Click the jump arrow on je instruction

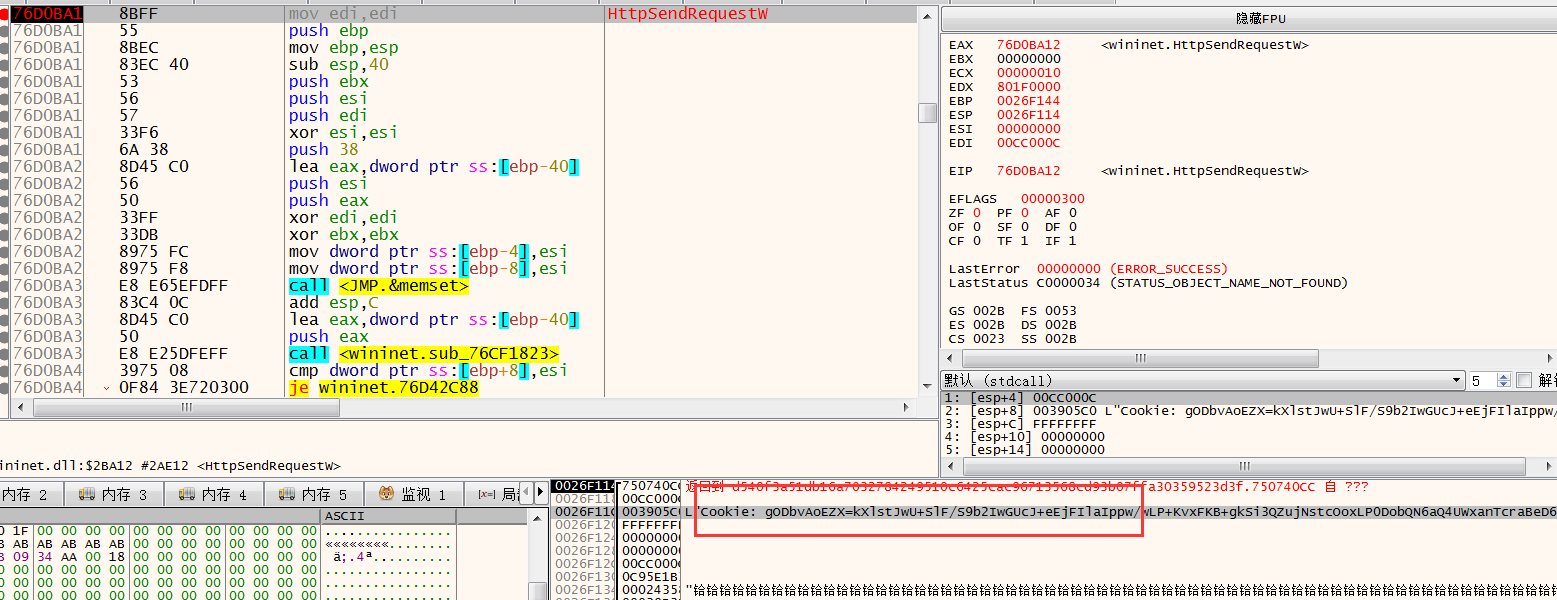pyautogui.click(x=107, y=387)
